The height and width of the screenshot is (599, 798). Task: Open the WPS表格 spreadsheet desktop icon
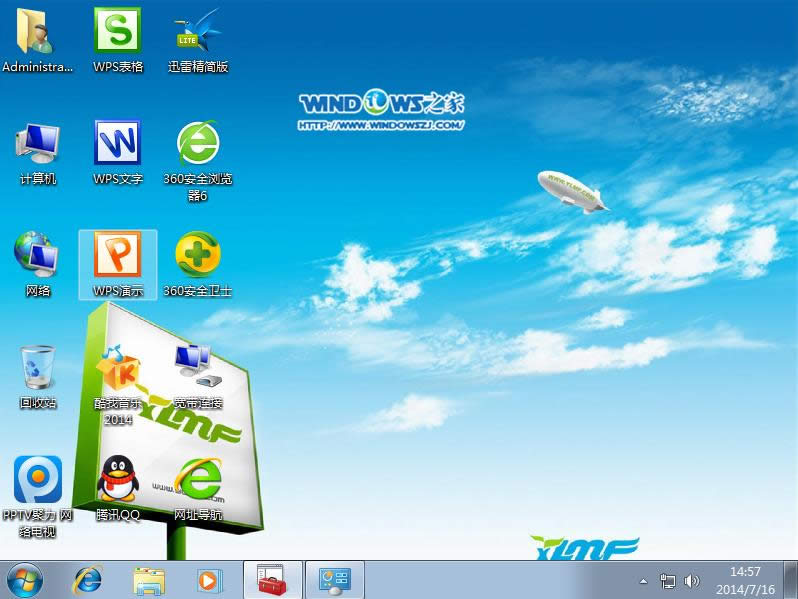click(118, 33)
